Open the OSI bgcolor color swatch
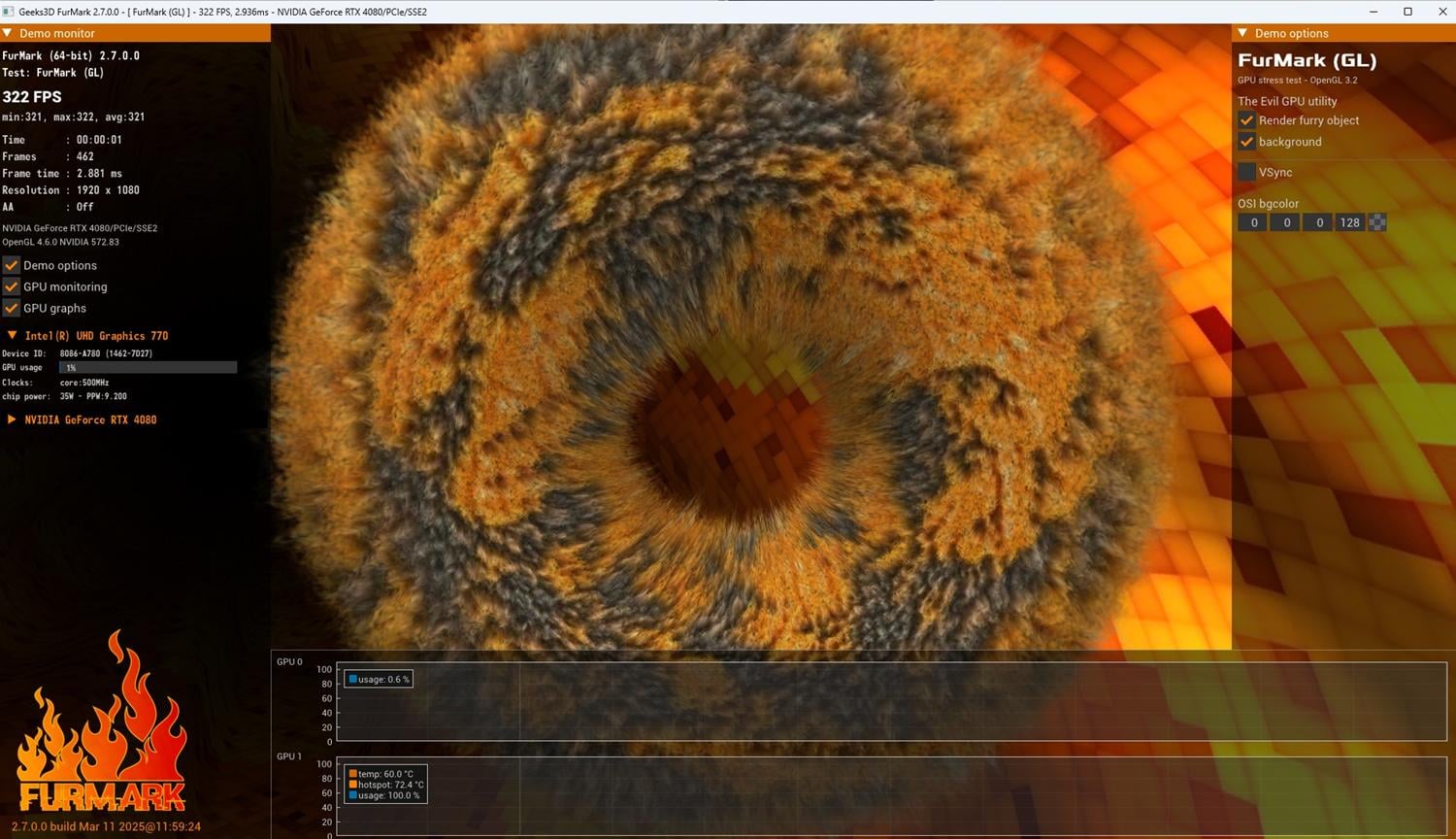 pos(1376,222)
